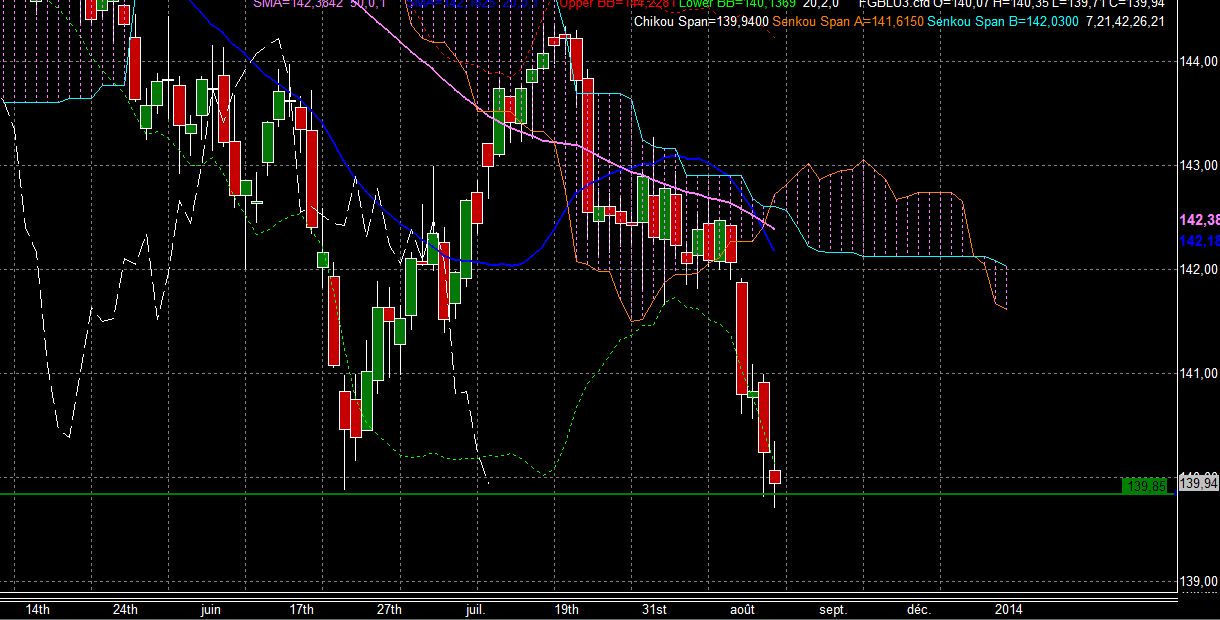
Task: Click the juin month label
Action: (x=211, y=609)
